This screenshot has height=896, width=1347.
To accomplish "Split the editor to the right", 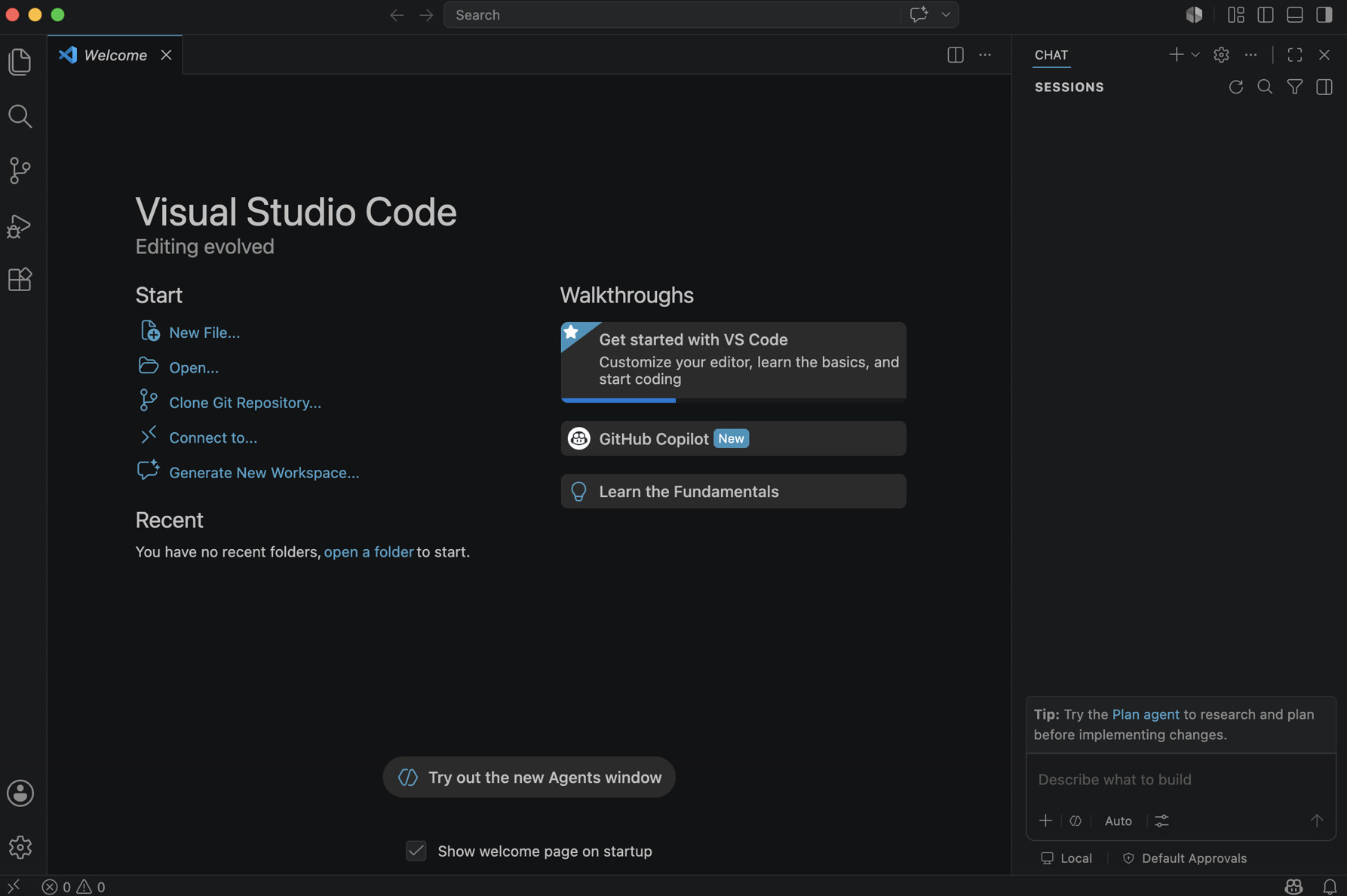I will click(x=956, y=55).
